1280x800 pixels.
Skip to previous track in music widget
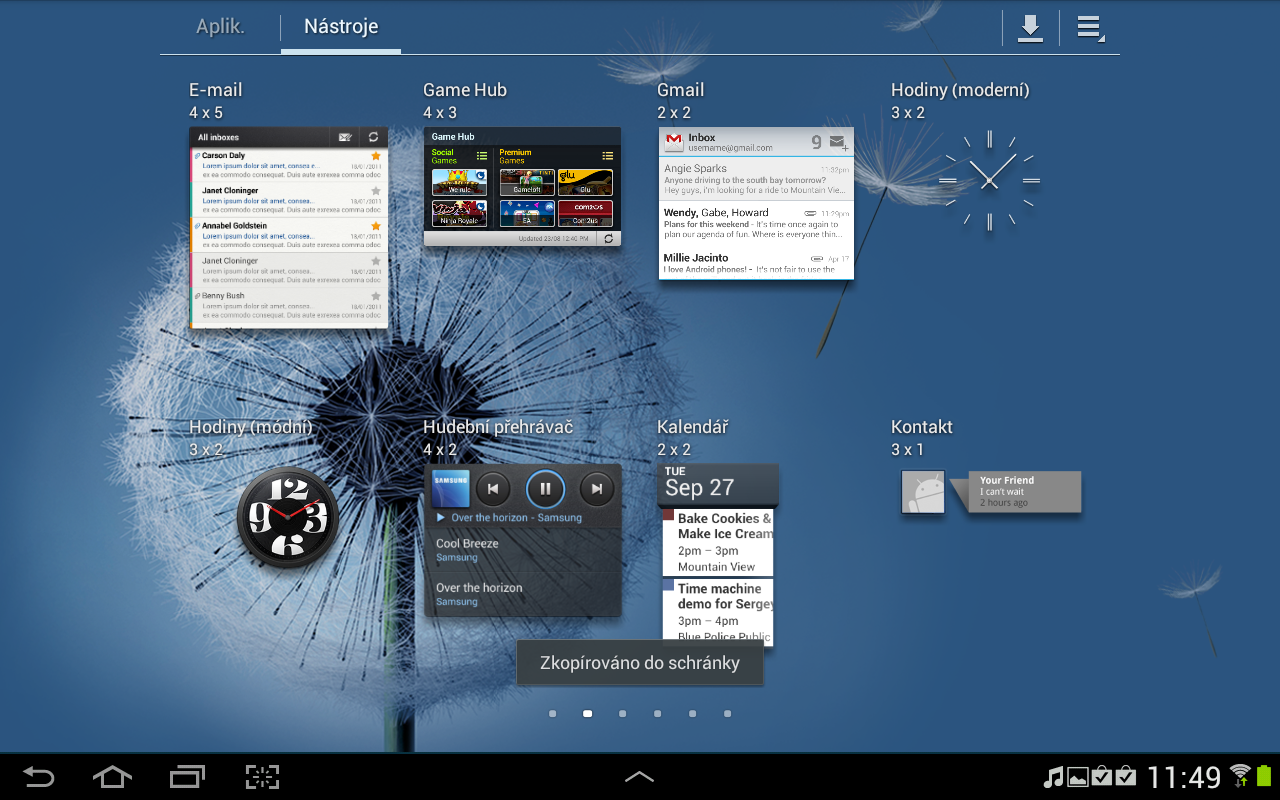(x=493, y=489)
